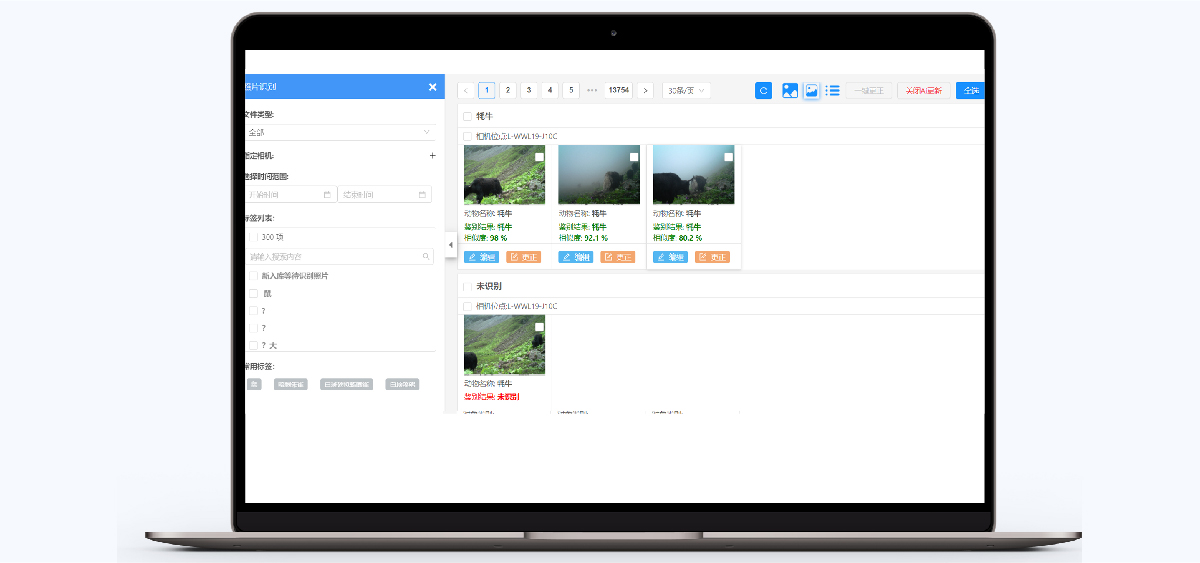The image size is (1200, 563).
Task: Collapse the left filter panel via arrow handle
Action: [450, 244]
